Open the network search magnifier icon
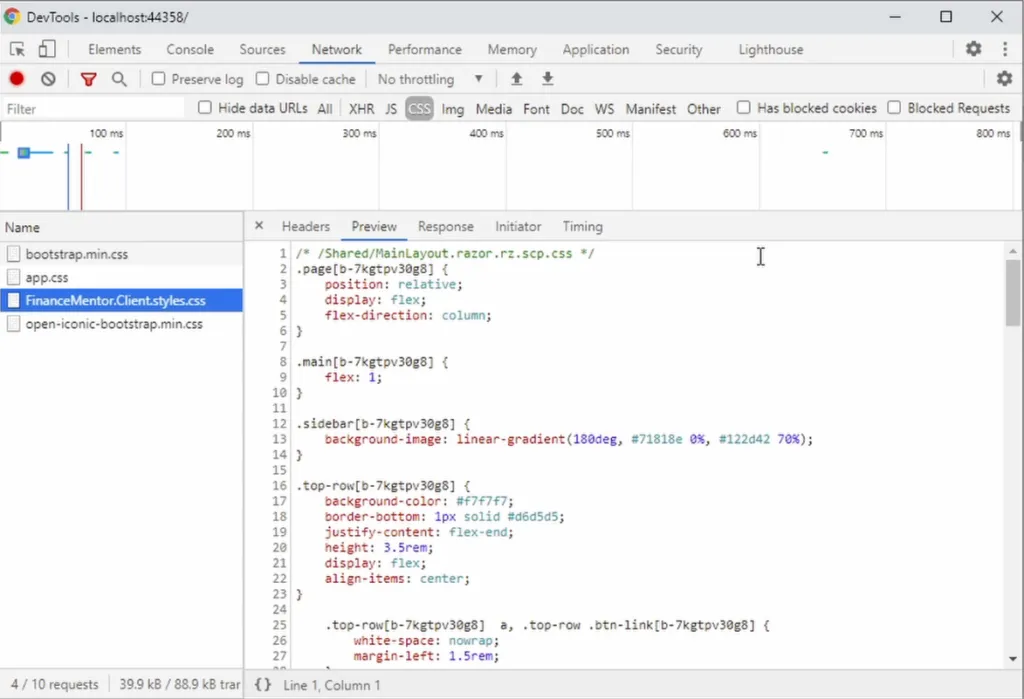The width and height of the screenshot is (1024, 699). [119, 79]
